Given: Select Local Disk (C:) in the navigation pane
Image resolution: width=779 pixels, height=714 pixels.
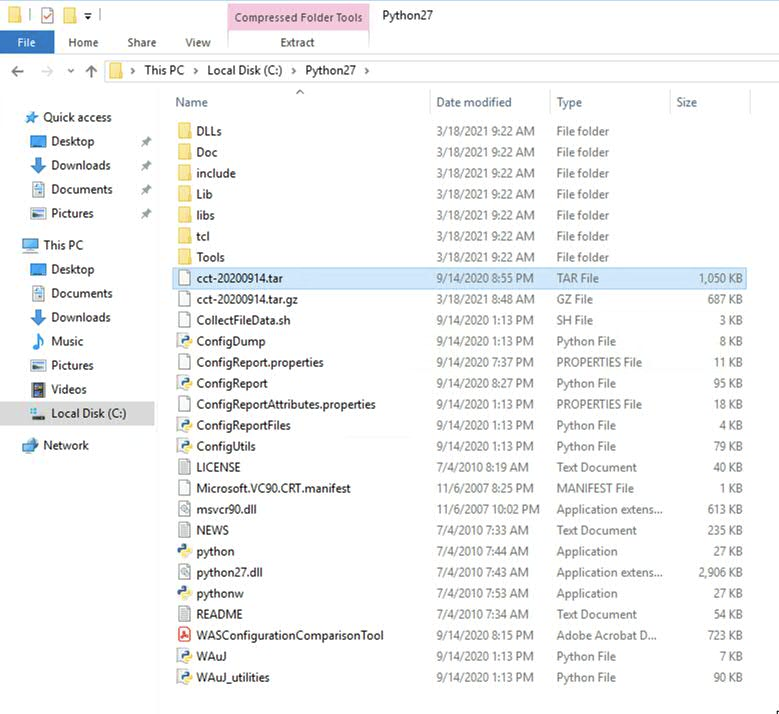Looking at the screenshot, I should click(x=88, y=413).
